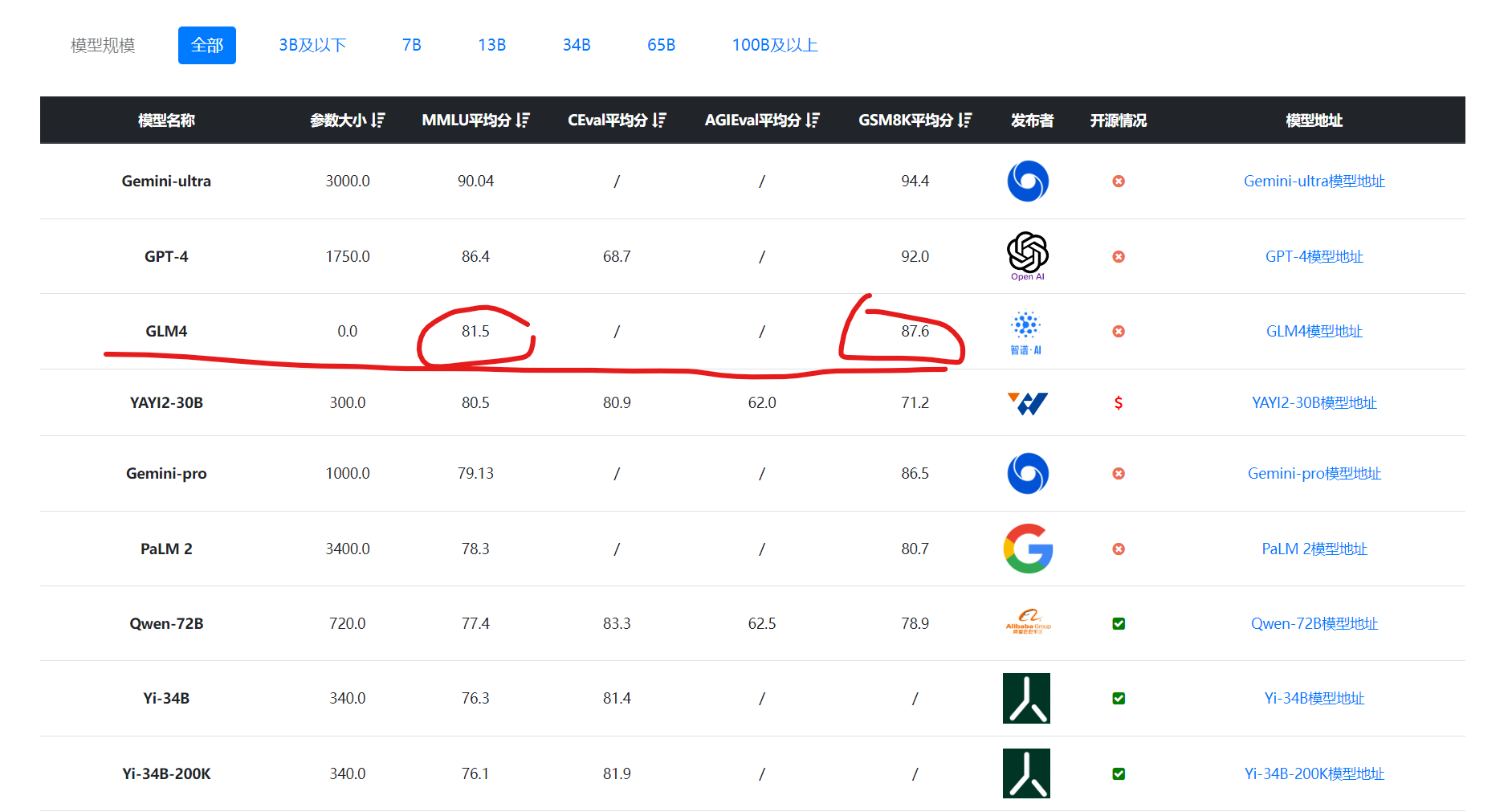Screen dimensions: 1512x812
Task: Click the 全部 filter button
Action: [207, 45]
